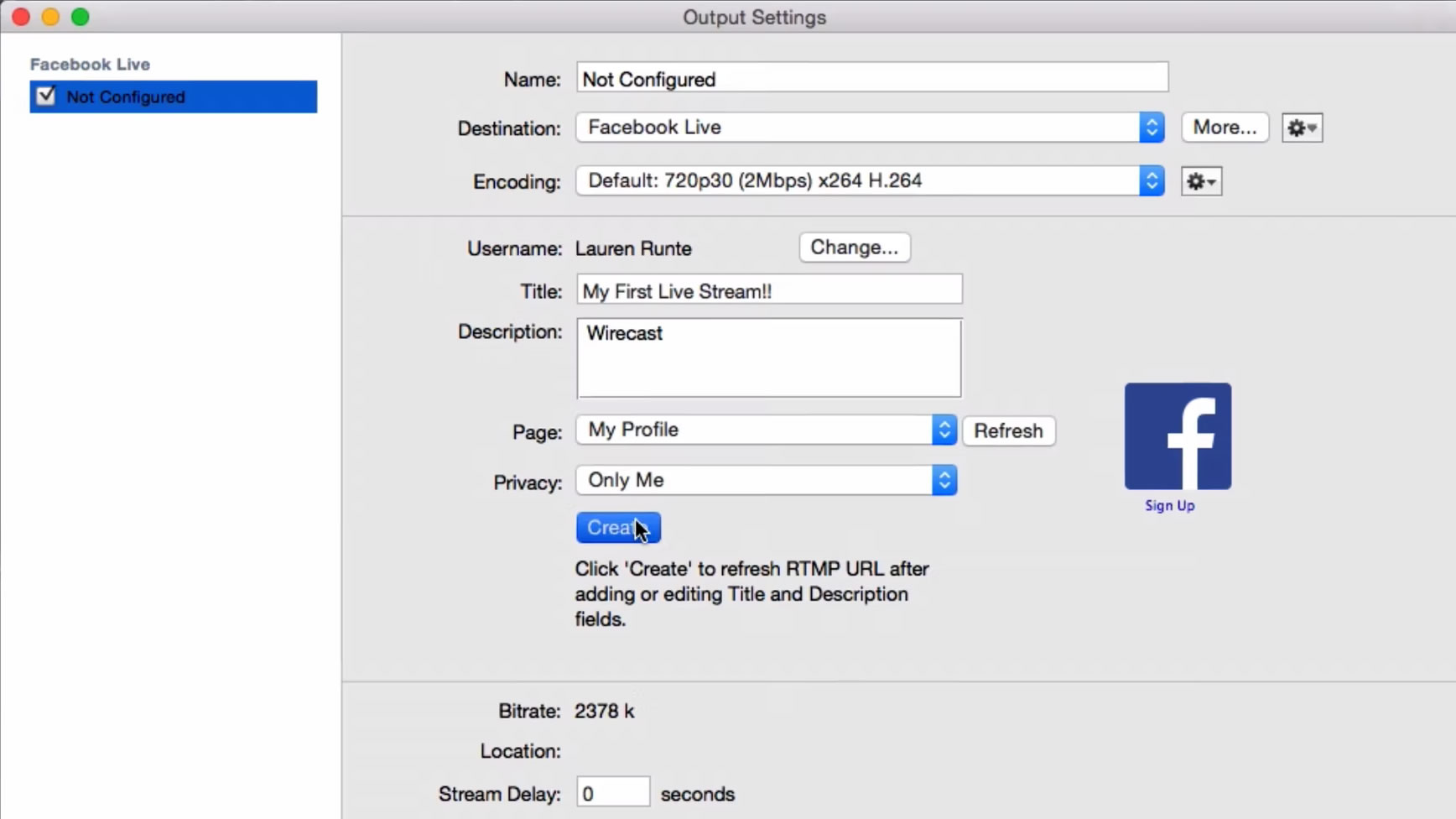Click into the Name field
Image resolution: width=1456 pixels, height=819 pixels.
pos(872,78)
